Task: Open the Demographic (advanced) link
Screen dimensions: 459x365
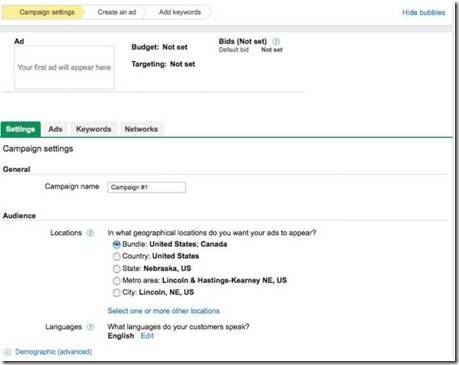Action: point(53,352)
